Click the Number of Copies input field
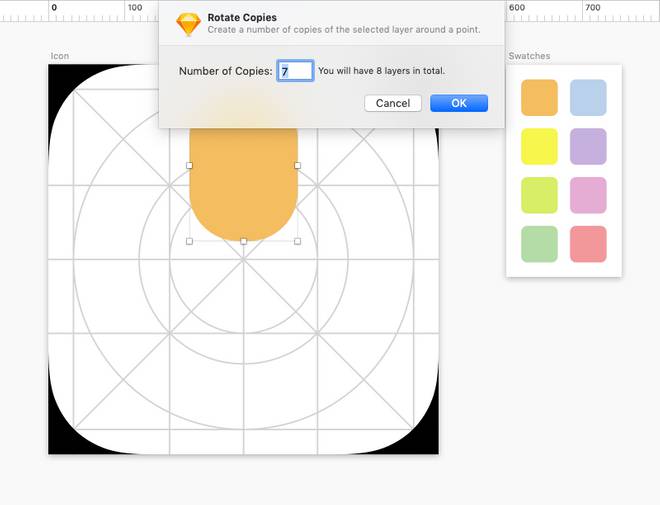Image resolution: width=660 pixels, height=505 pixels. click(295, 71)
